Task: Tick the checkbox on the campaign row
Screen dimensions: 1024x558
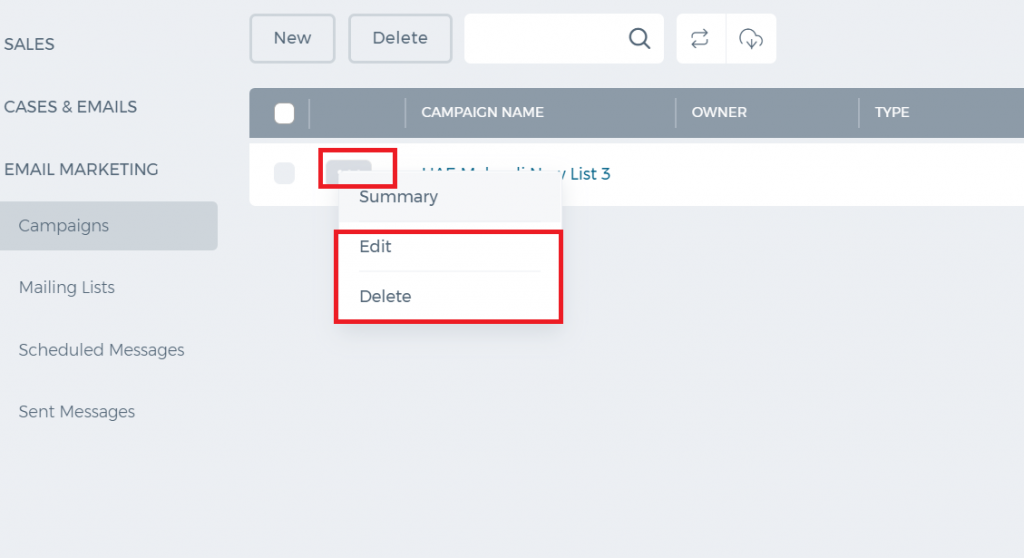Action: pyautogui.click(x=284, y=173)
